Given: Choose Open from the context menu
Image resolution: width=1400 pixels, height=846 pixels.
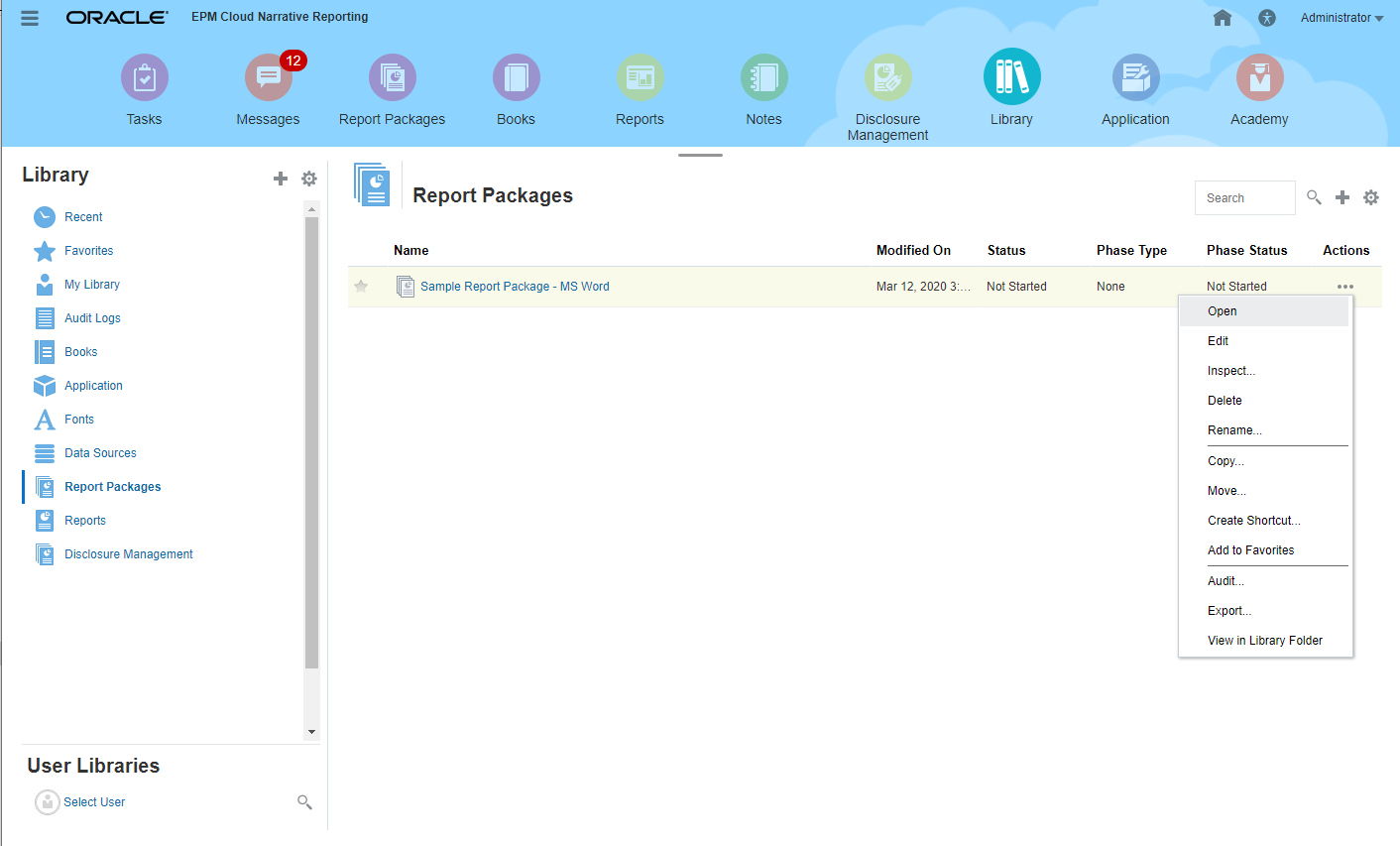Looking at the screenshot, I should point(1264,311).
